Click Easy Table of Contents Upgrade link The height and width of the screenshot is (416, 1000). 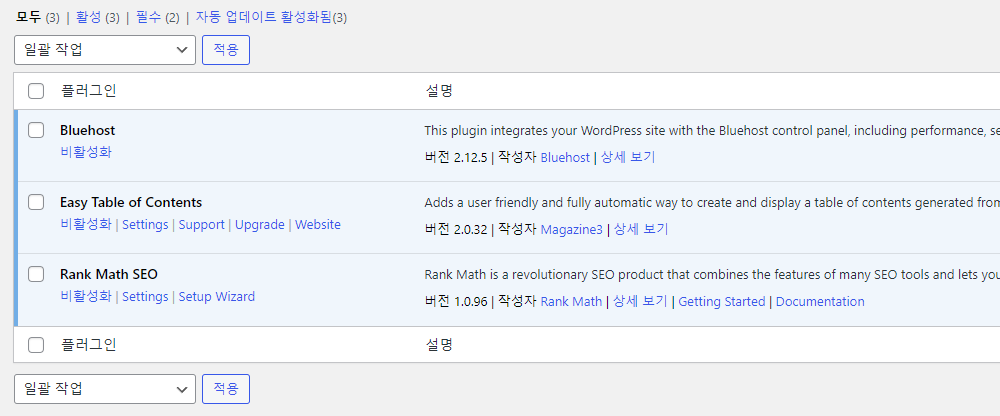(x=260, y=225)
